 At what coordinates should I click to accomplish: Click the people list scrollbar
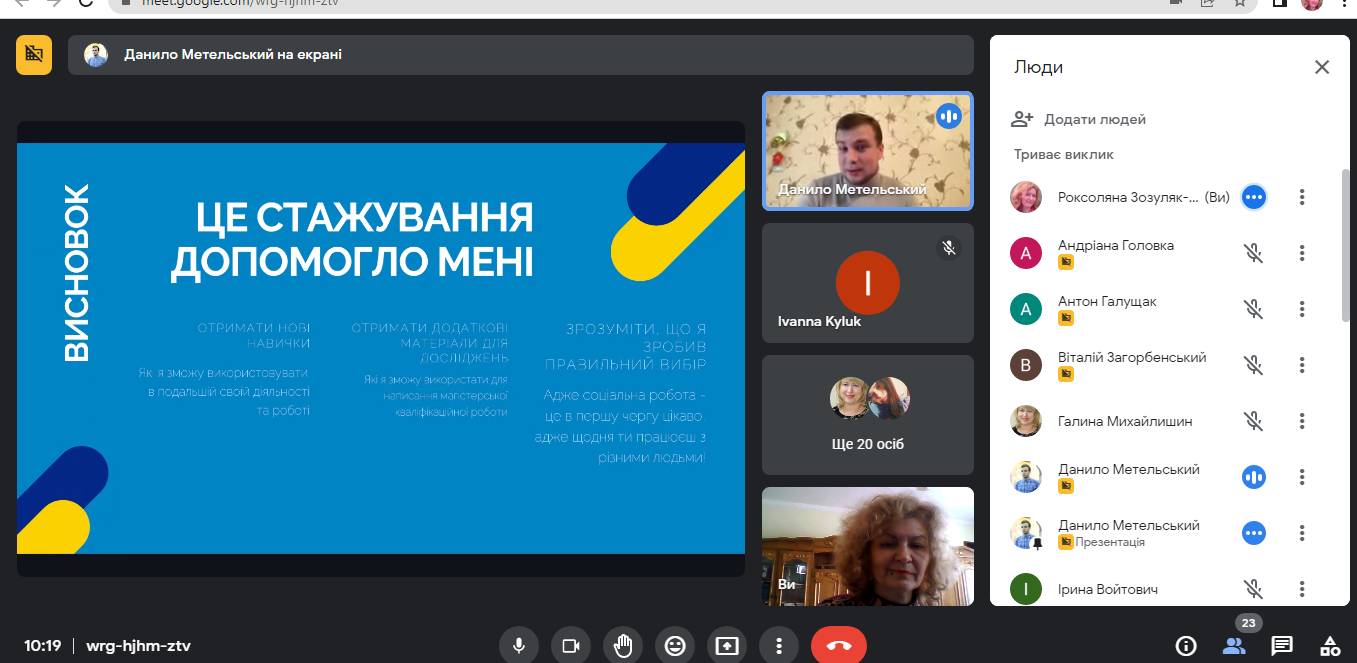[1345, 245]
